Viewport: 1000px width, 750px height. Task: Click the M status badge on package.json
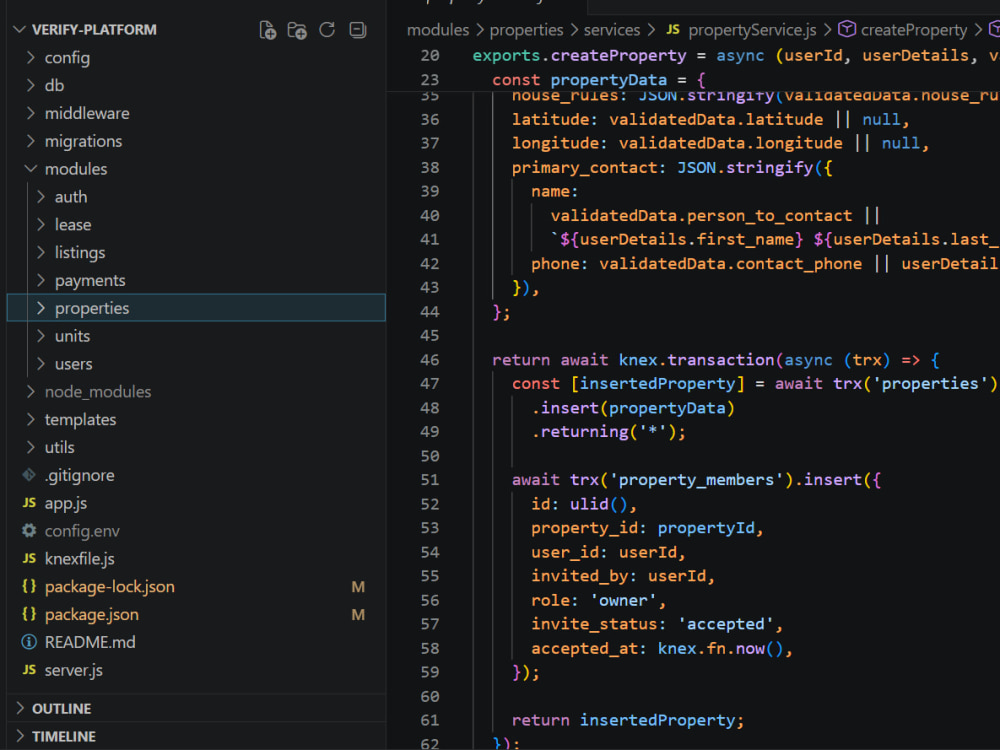click(358, 615)
